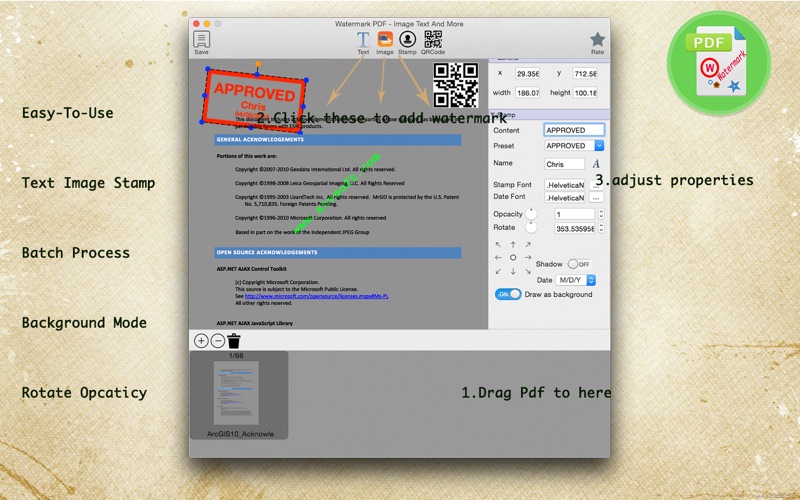Center the stamp using the circle icon

coord(513,258)
